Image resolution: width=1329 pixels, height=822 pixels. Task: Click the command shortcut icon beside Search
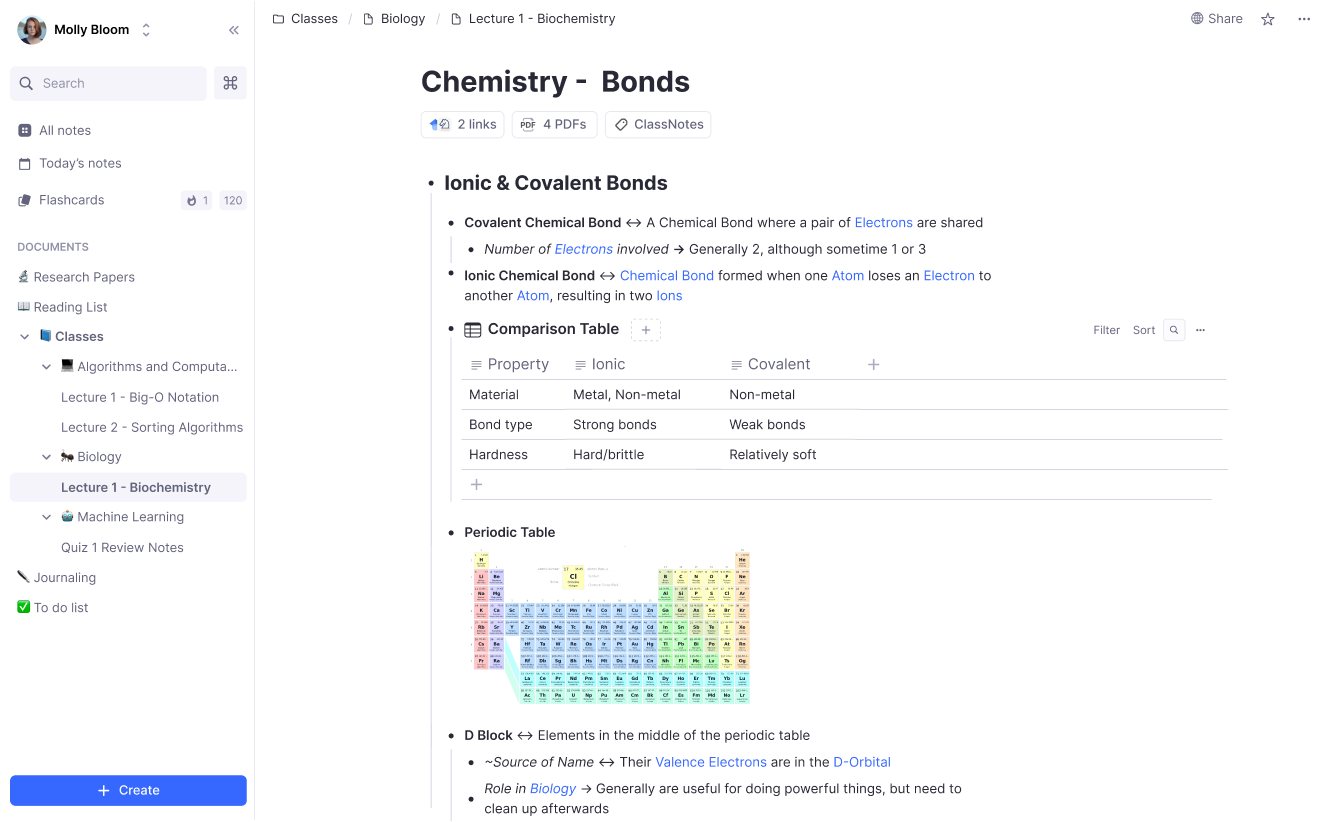click(230, 83)
